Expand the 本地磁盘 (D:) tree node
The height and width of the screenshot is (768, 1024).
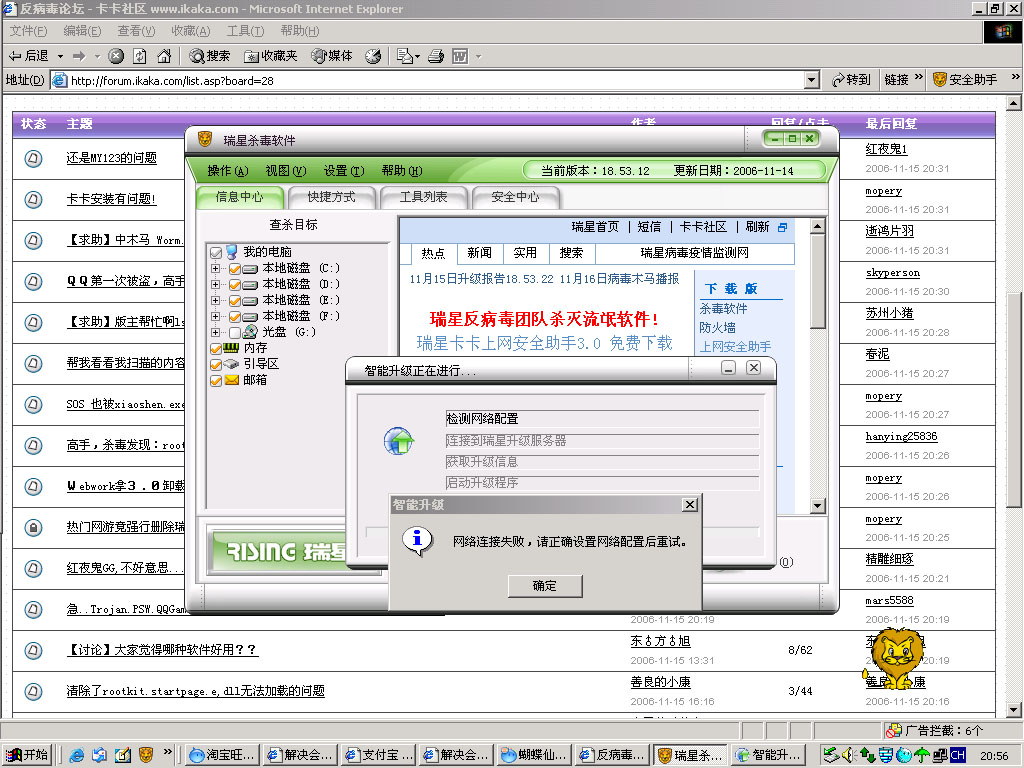point(215,285)
